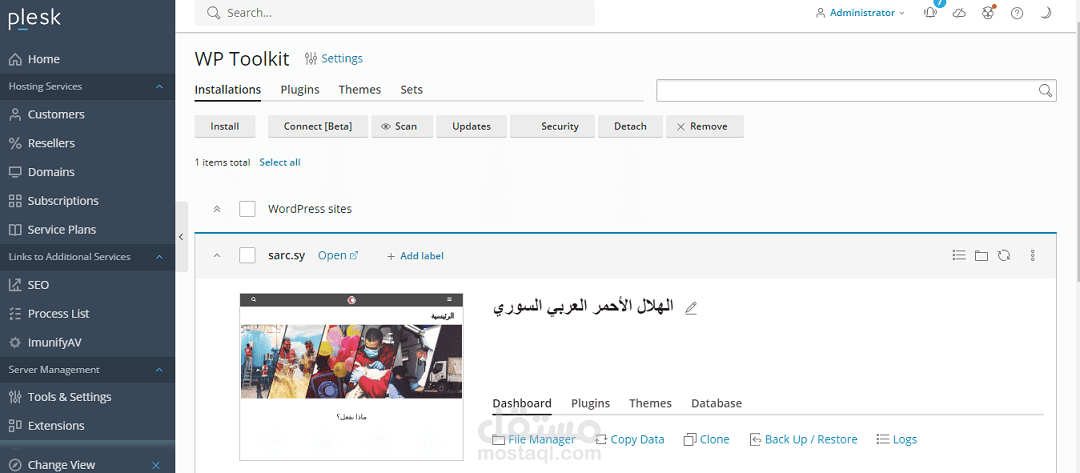This screenshot has width=1080, height=473.
Task: Click the top Search field
Action: click(395, 12)
